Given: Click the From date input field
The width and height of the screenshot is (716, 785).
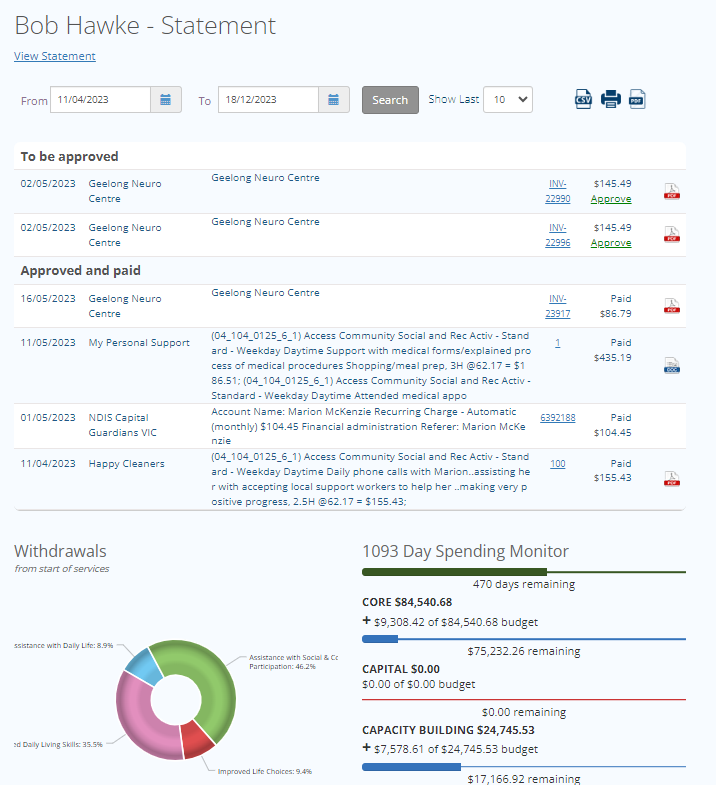Looking at the screenshot, I should click(100, 100).
